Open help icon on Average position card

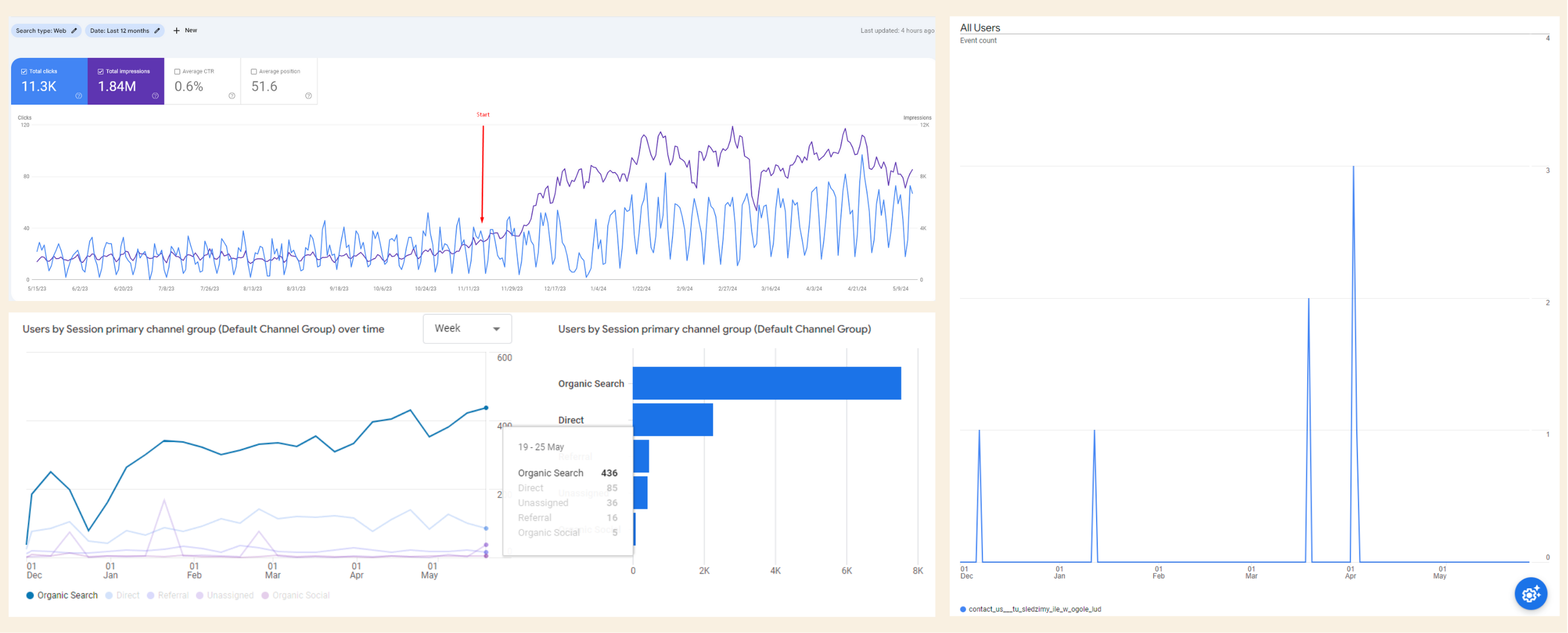[309, 96]
